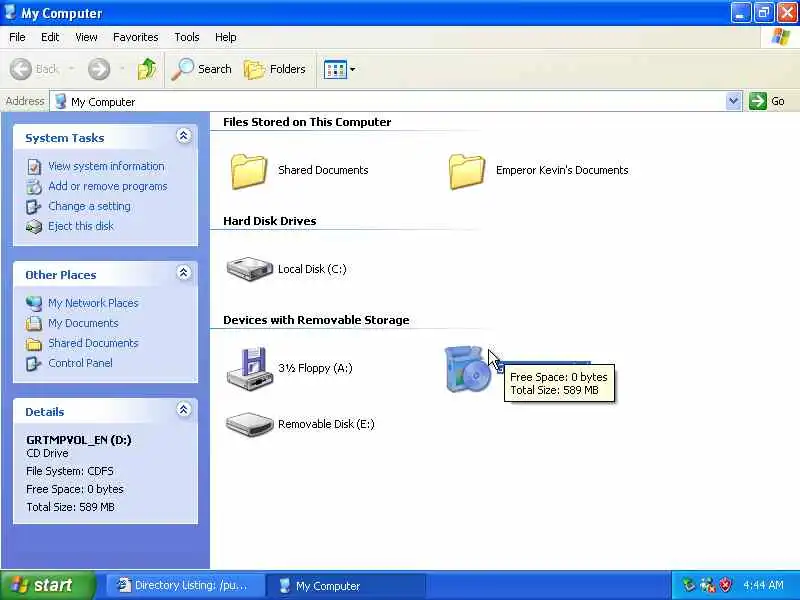
Task: Toggle the Folders pane
Action: [275, 69]
